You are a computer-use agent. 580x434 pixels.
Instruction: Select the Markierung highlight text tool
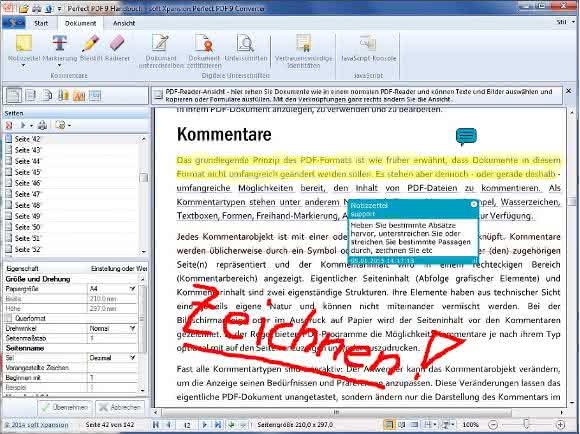click(60, 47)
